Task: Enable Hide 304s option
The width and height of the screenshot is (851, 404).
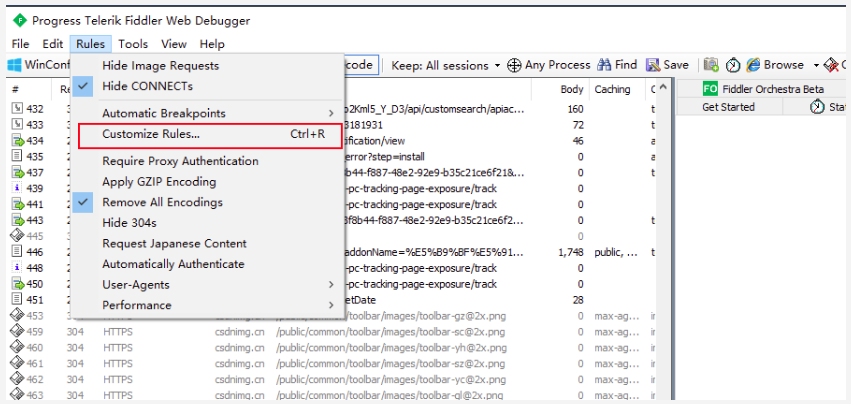Action: click(x=207, y=223)
